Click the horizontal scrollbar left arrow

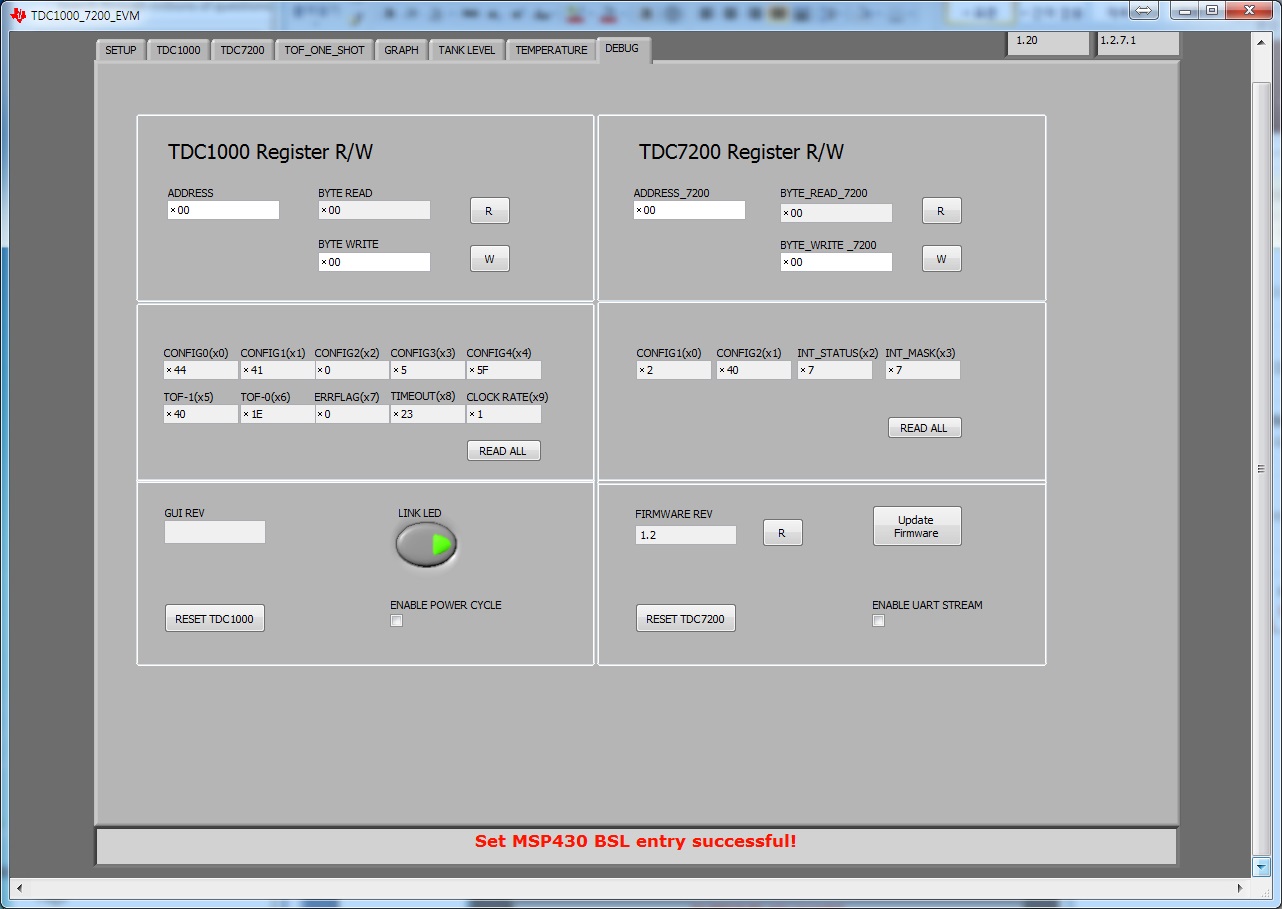click(x=20, y=888)
